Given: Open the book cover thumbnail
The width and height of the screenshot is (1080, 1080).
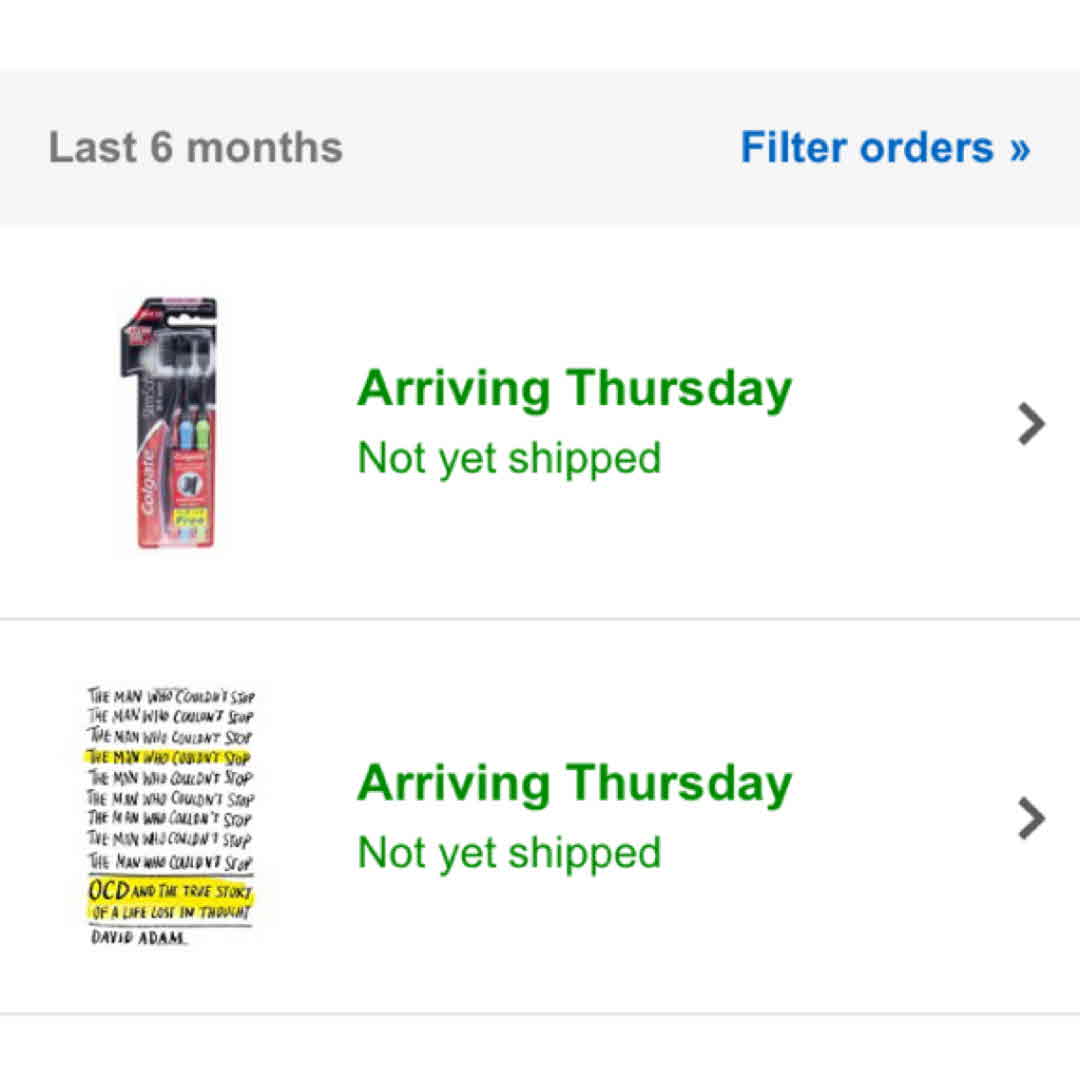Looking at the screenshot, I should click(170, 815).
